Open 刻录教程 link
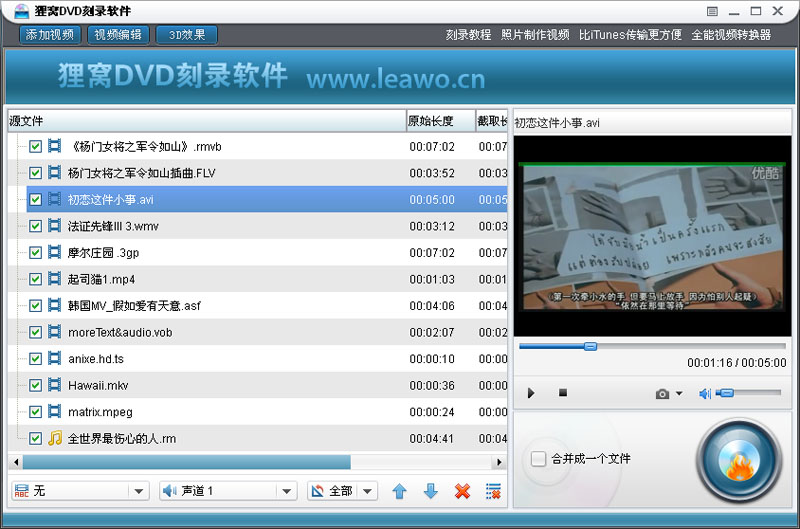 pyautogui.click(x=468, y=35)
